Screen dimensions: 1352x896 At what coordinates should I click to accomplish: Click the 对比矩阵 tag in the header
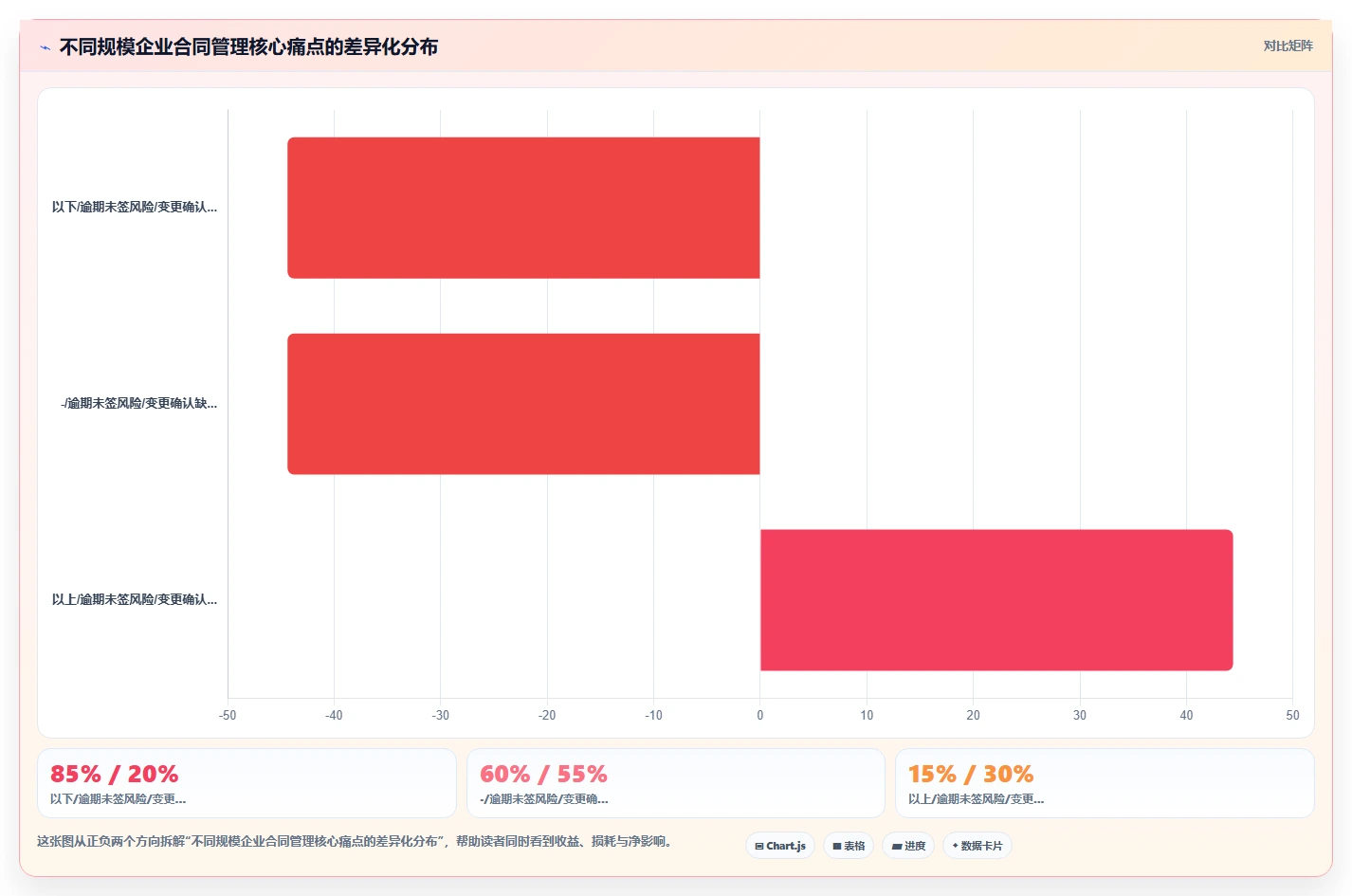point(1288,46)
